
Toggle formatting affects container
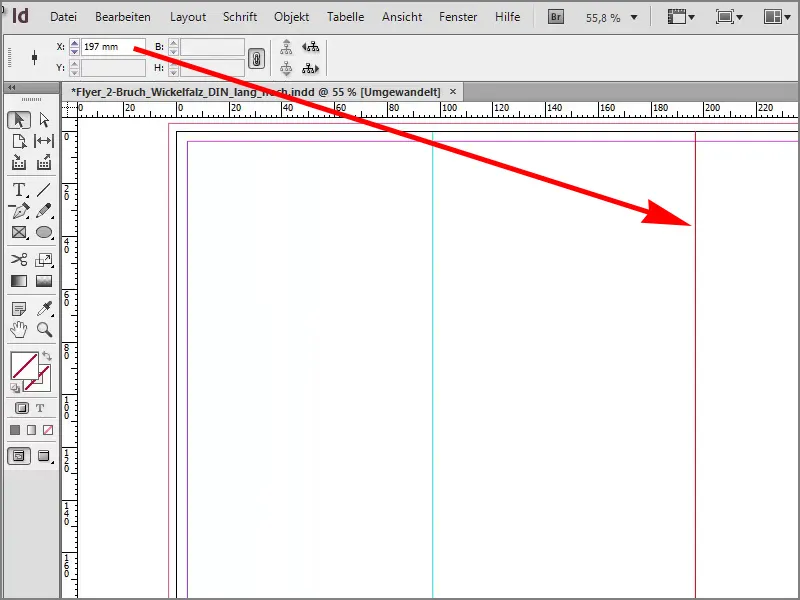21,408
